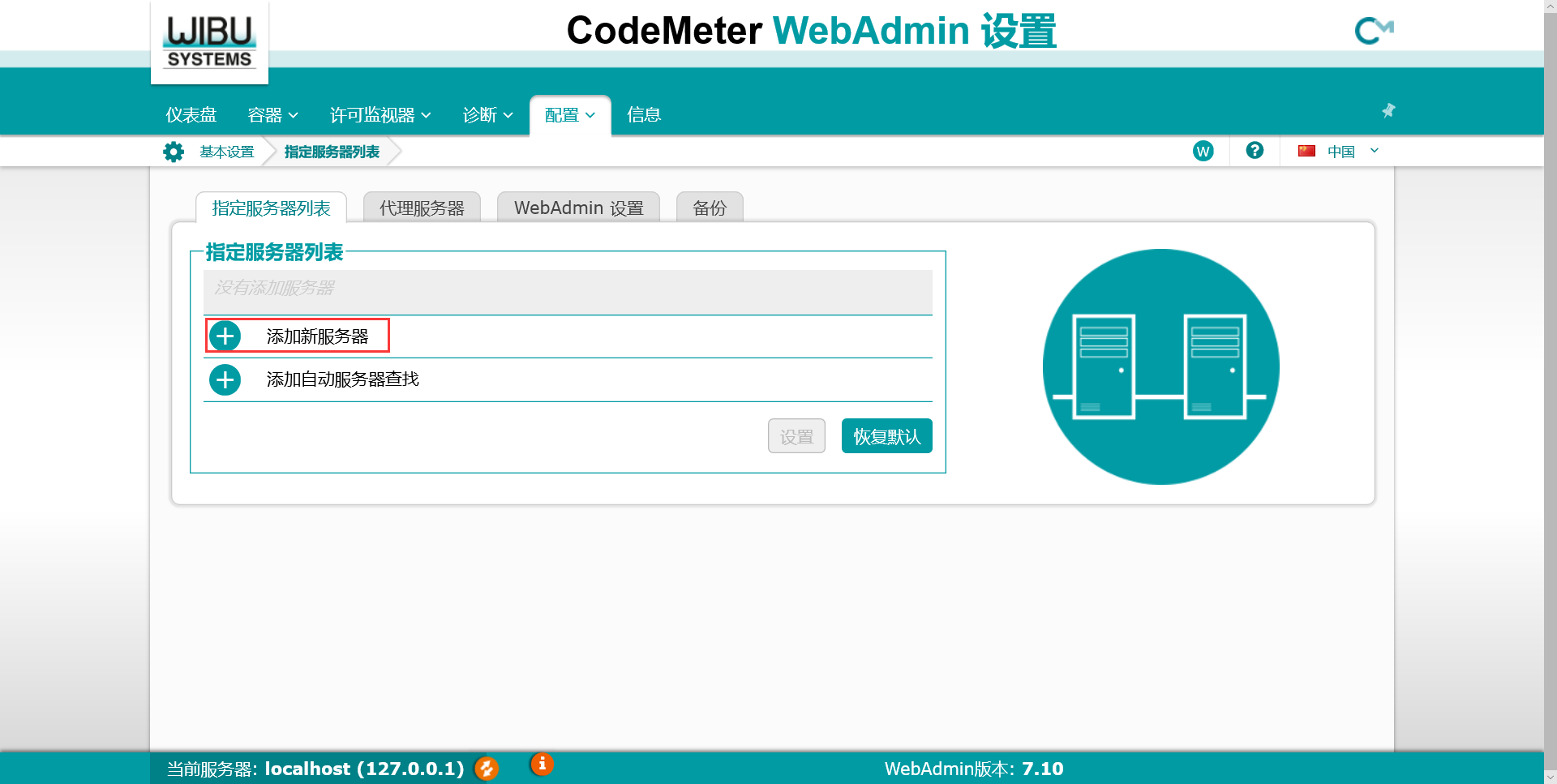Open the W WebAdmin icon

(x=1203, y=151)
